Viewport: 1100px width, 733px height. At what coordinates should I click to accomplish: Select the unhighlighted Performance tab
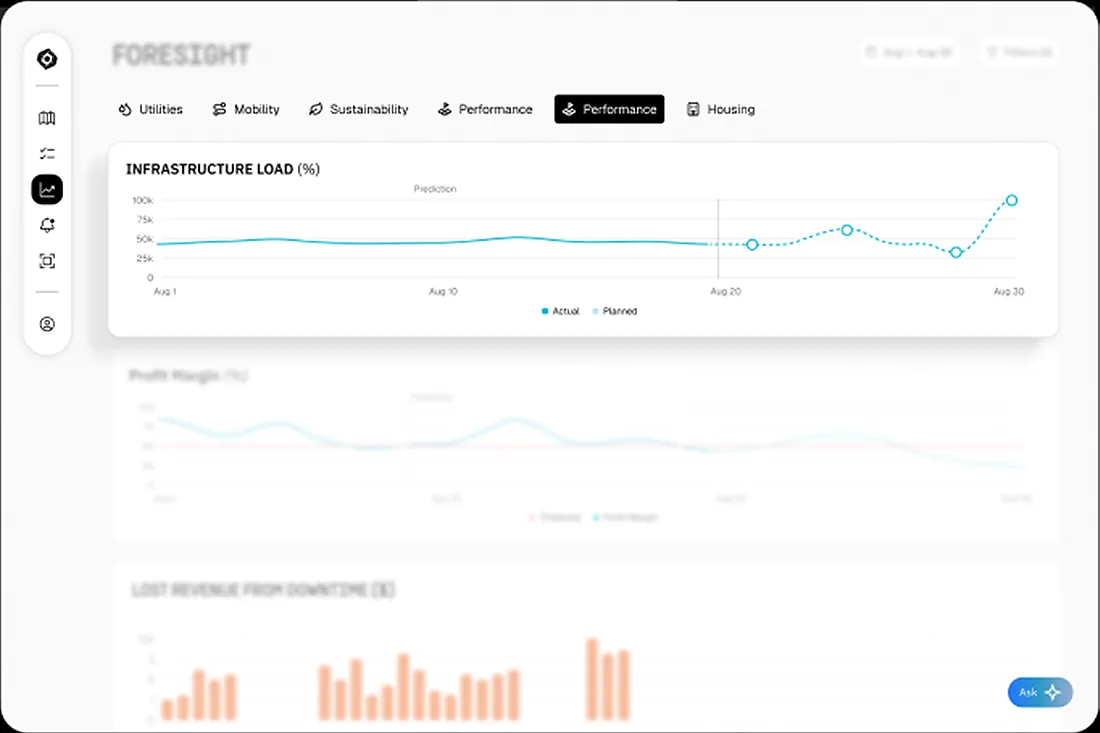click(485, 109)
